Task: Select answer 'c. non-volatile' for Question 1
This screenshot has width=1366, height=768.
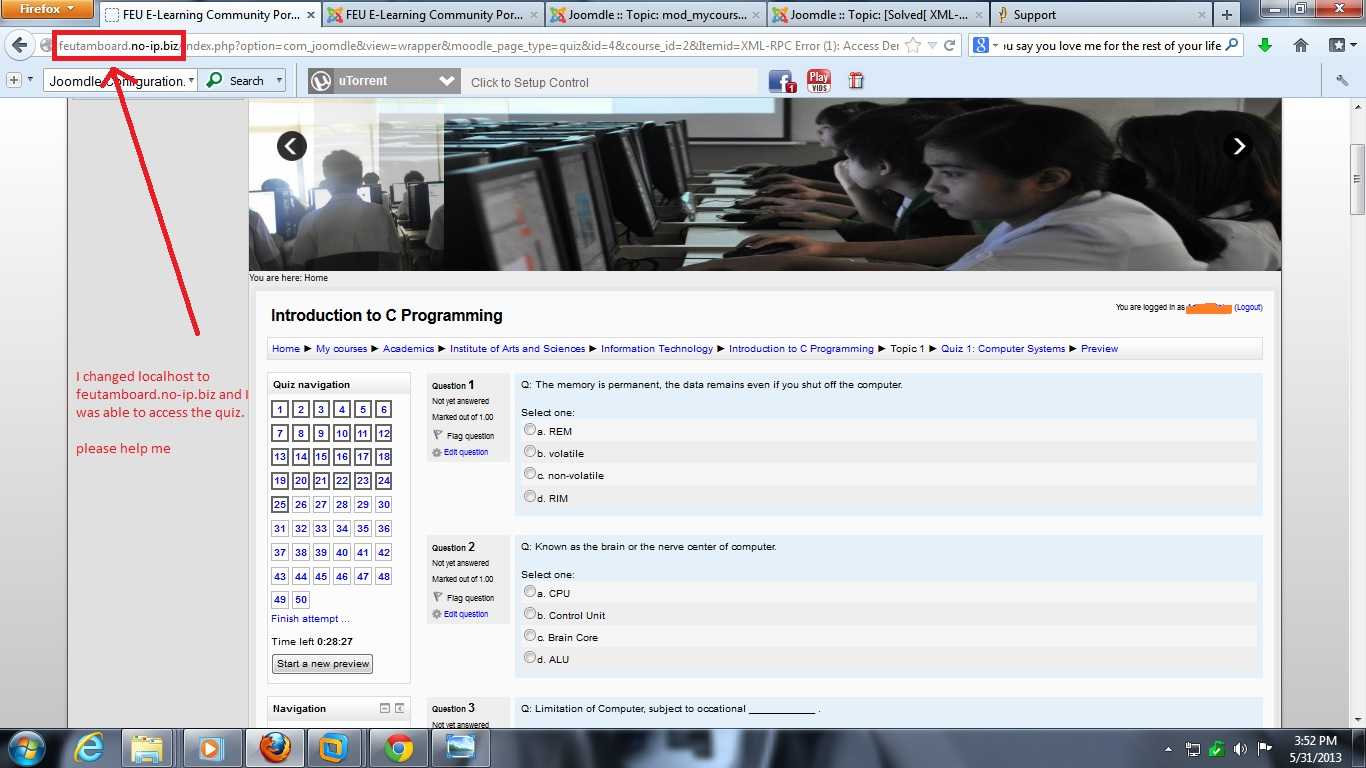Action: tap(530, 474)
